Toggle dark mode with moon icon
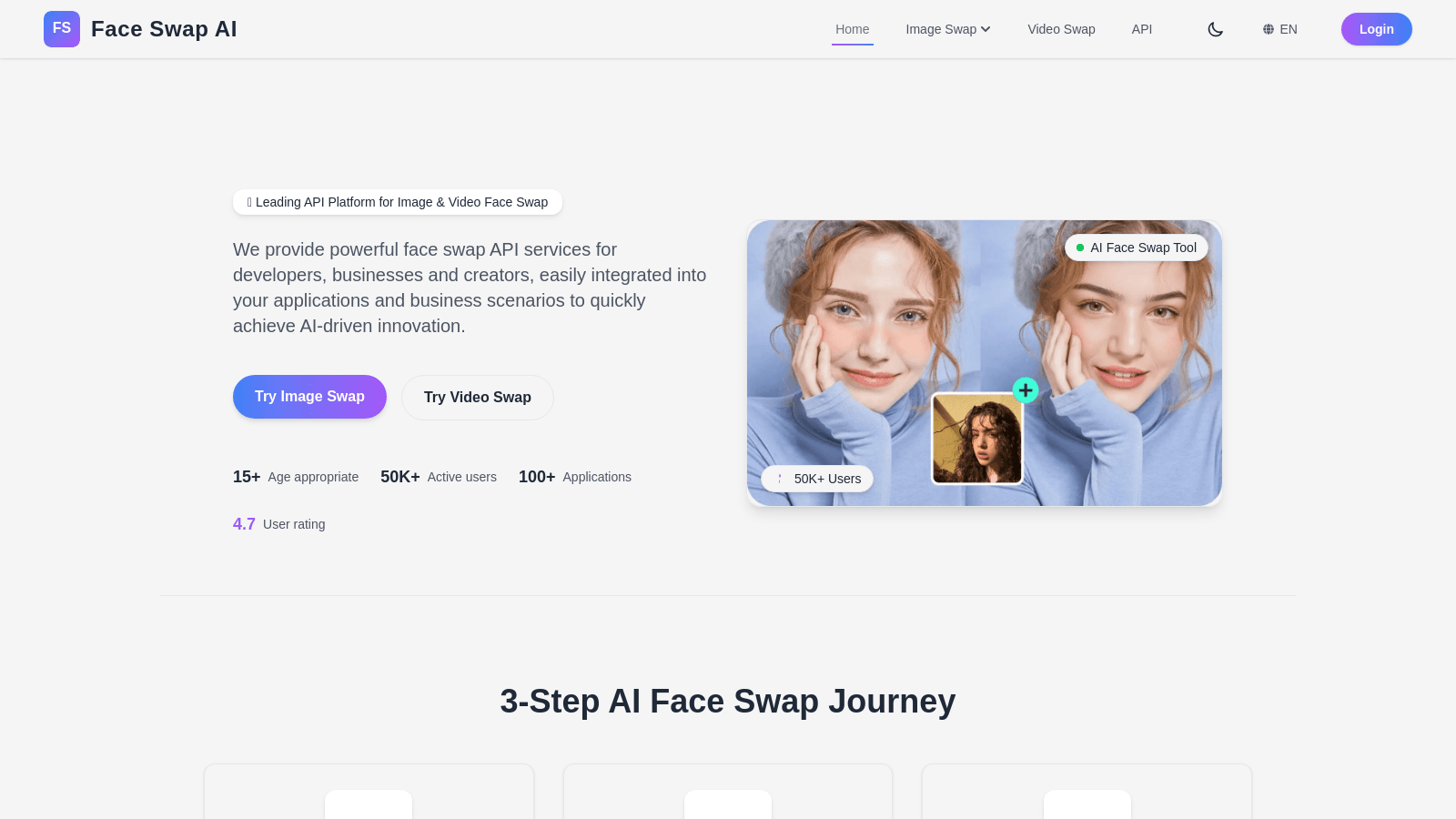Screen dimensions: 1456x819 [x=1215, y=29]
